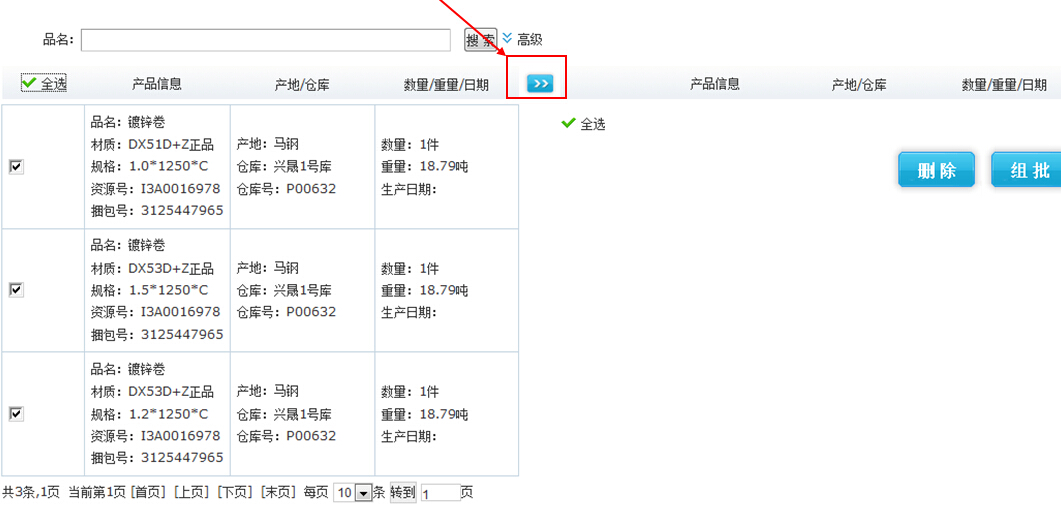Viewport: 1061px width, 507px height.
Task: Toggle checkbox for the 1.2*1250*C row
Action: click(x=16, y=413)
